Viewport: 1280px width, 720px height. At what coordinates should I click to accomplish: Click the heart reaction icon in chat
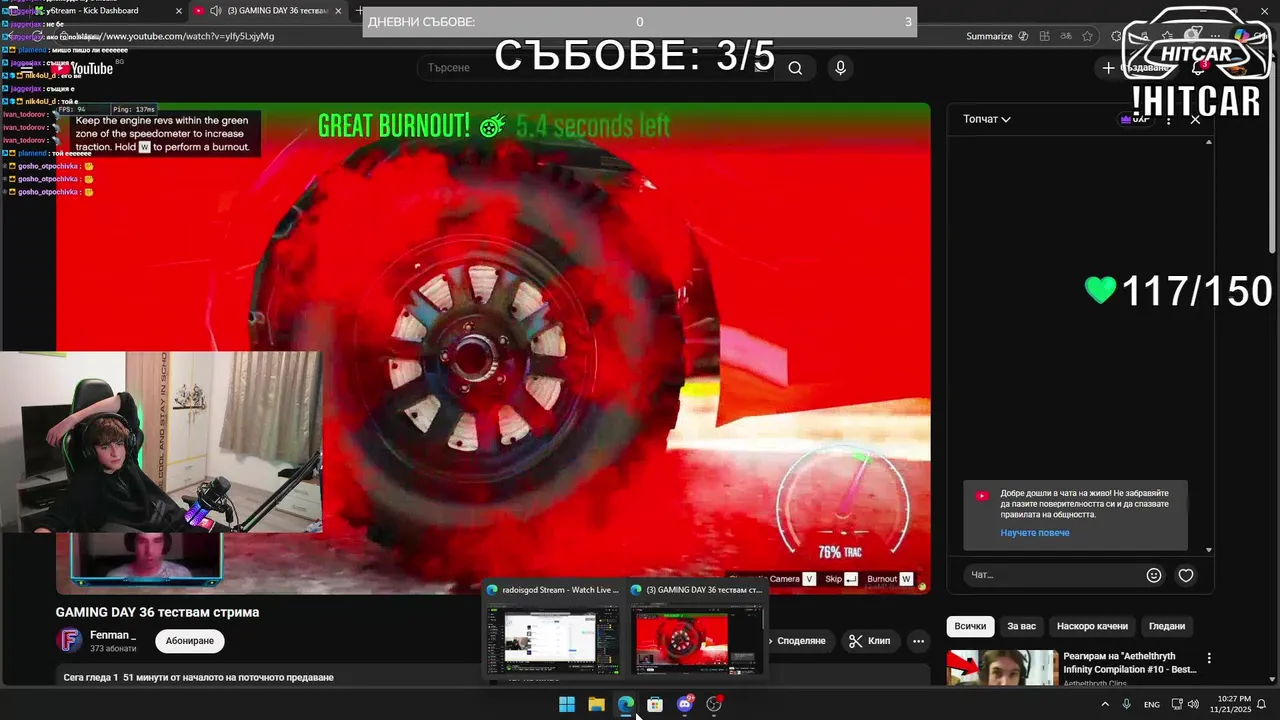click(x=1186, y=575)
